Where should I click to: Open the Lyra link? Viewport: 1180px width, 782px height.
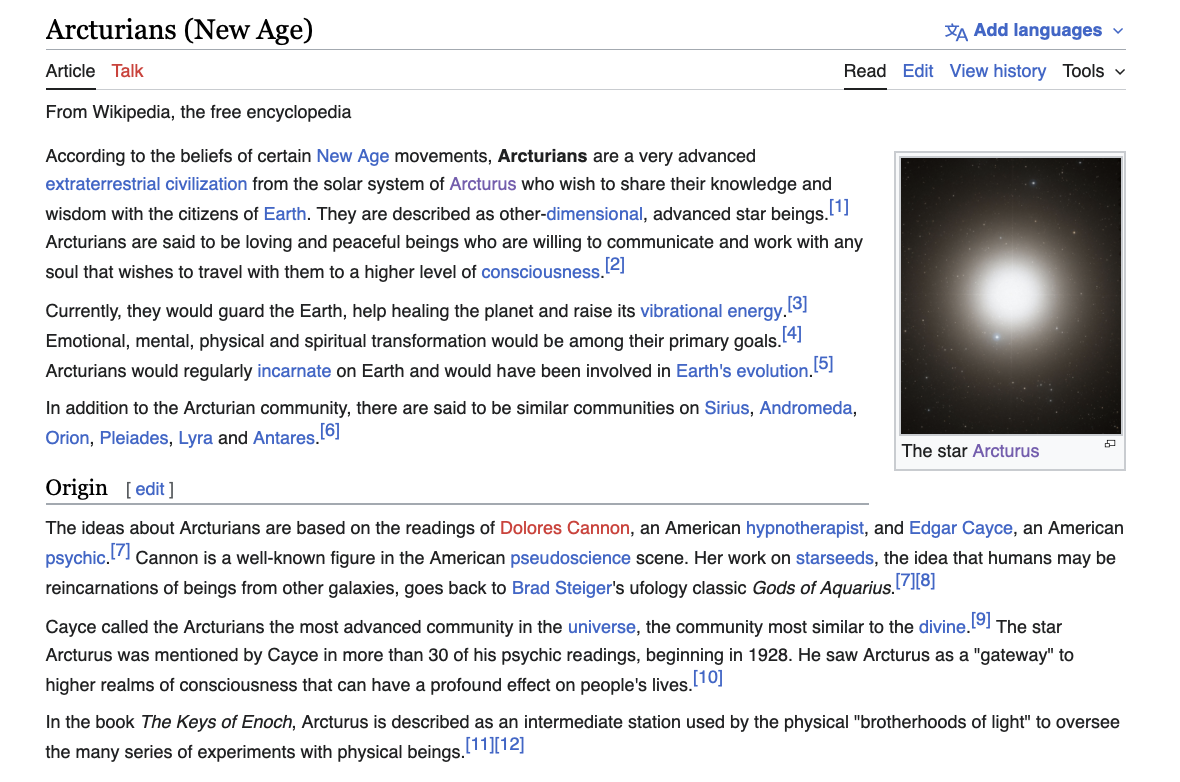[x=196, y=438]
